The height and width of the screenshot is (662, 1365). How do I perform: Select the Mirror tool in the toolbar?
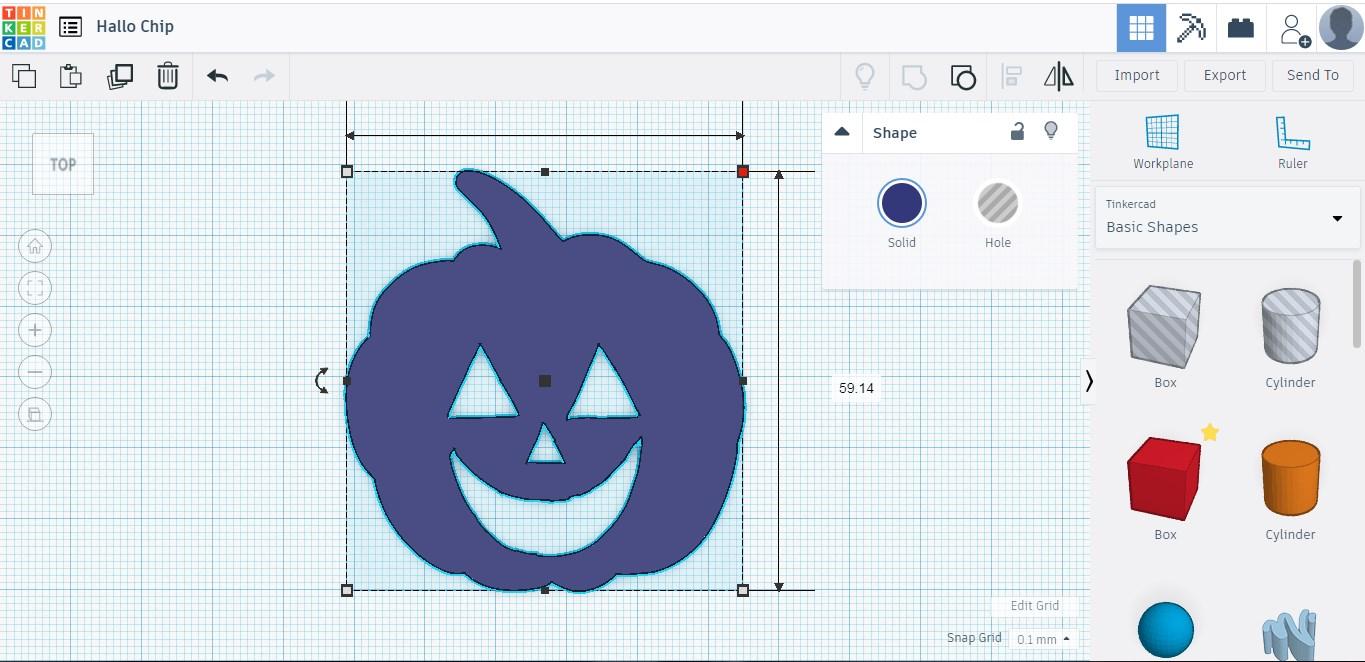[x=1058, y=75]
